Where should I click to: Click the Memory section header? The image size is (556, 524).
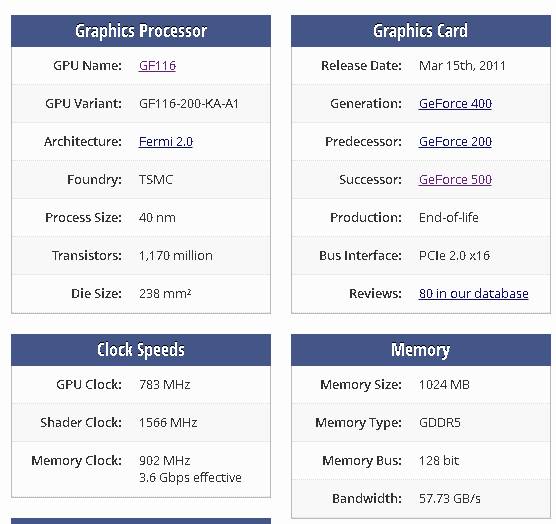(421, 350)
